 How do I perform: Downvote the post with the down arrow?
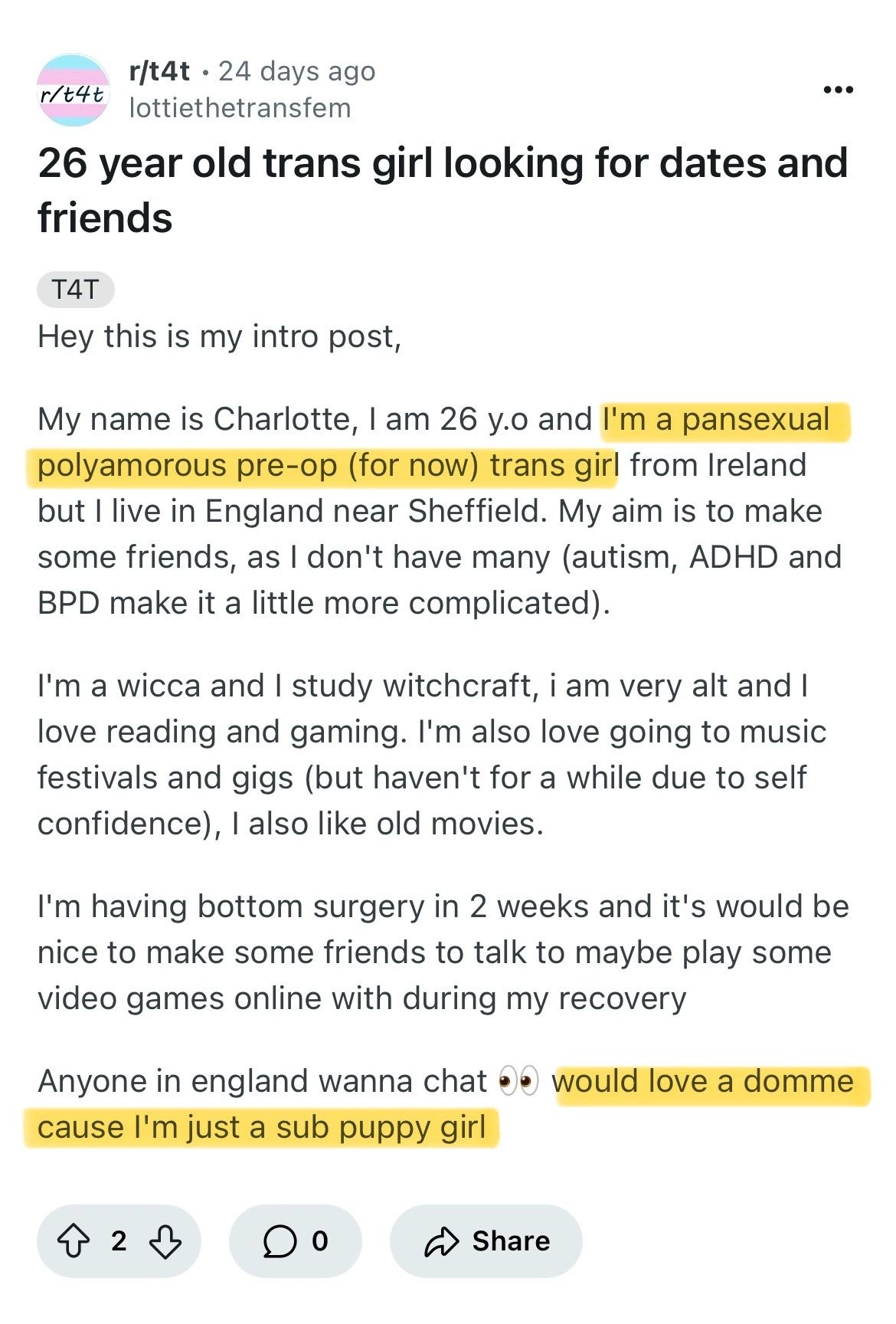[x=165, y=1240]
